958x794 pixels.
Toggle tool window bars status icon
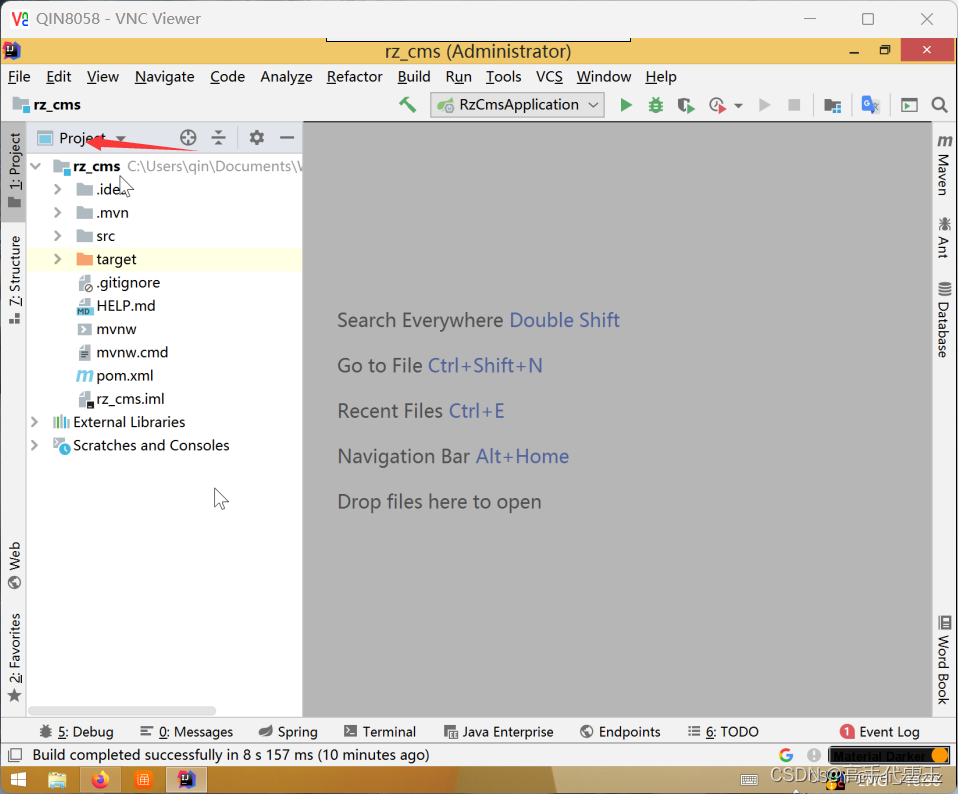15,755
